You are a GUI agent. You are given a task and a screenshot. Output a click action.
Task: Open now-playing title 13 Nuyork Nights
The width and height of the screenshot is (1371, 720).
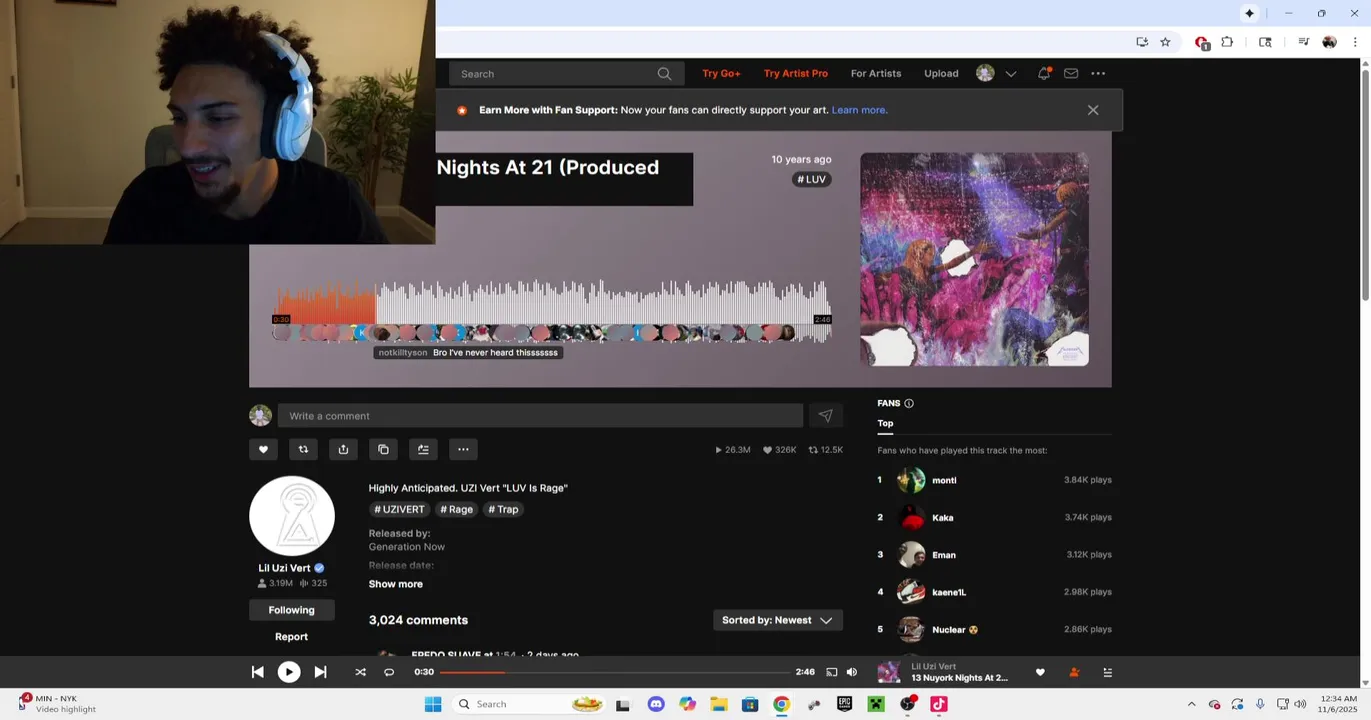(x=959, y=678)
